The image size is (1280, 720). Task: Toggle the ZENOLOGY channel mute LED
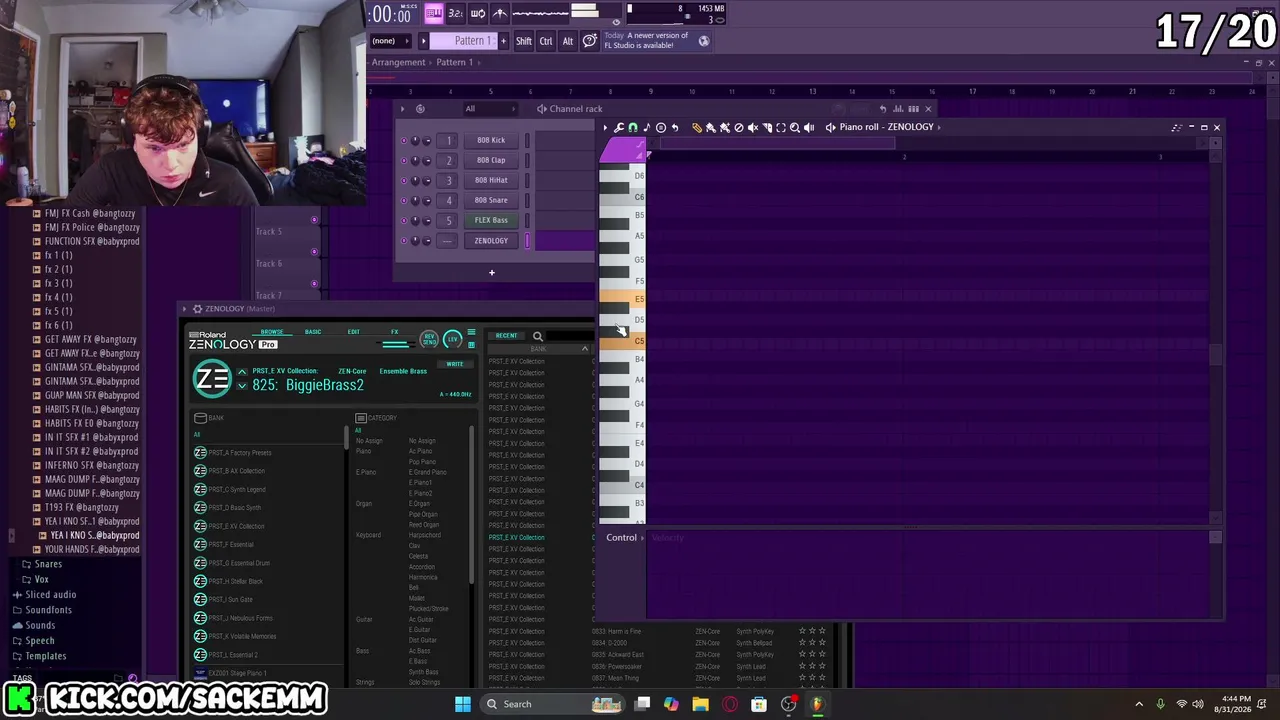point(404,241)
